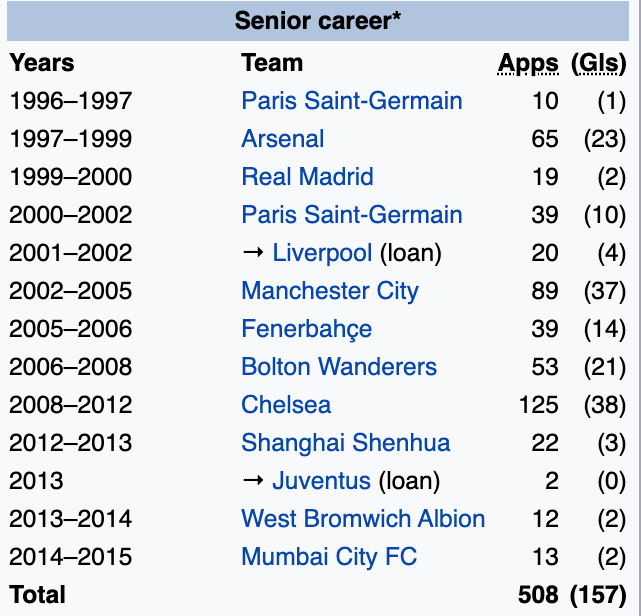Image resolution: width=641 pixels, height=616 pixels.
Task: Open the Manchester City link
Action: pos(329,291)
